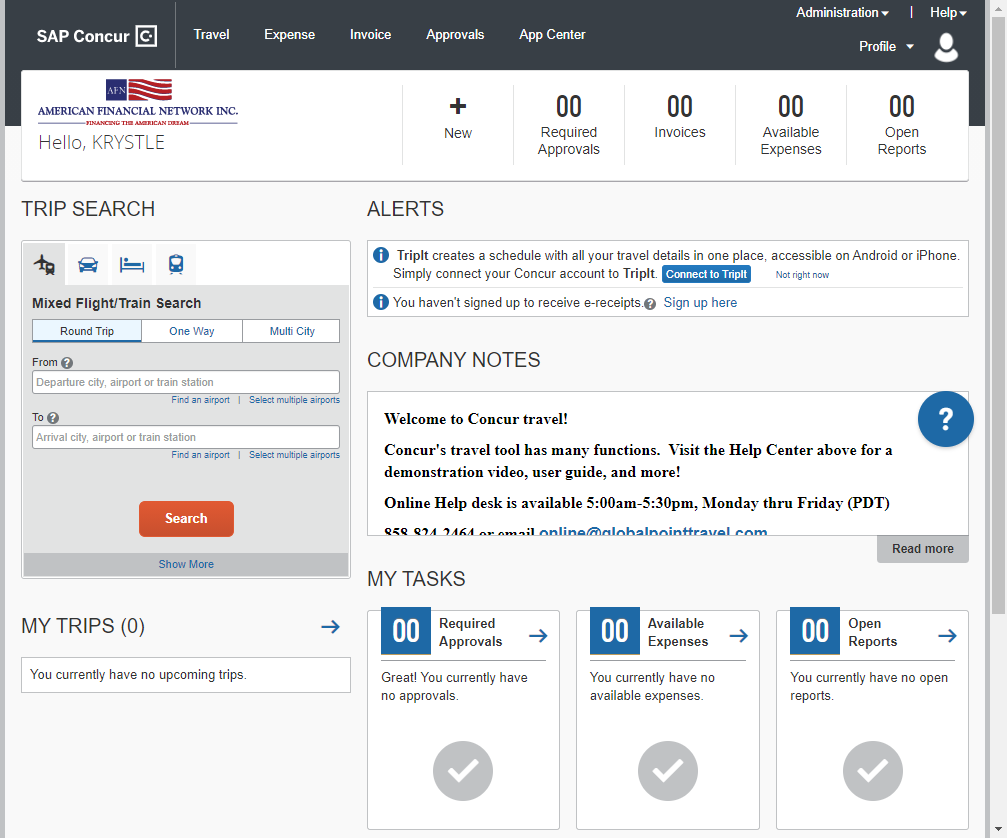Image resolution: width=1007 pixels, height=838 pixels.
Task: Click the help icon next to From
Action: click(x=67, y=363)
